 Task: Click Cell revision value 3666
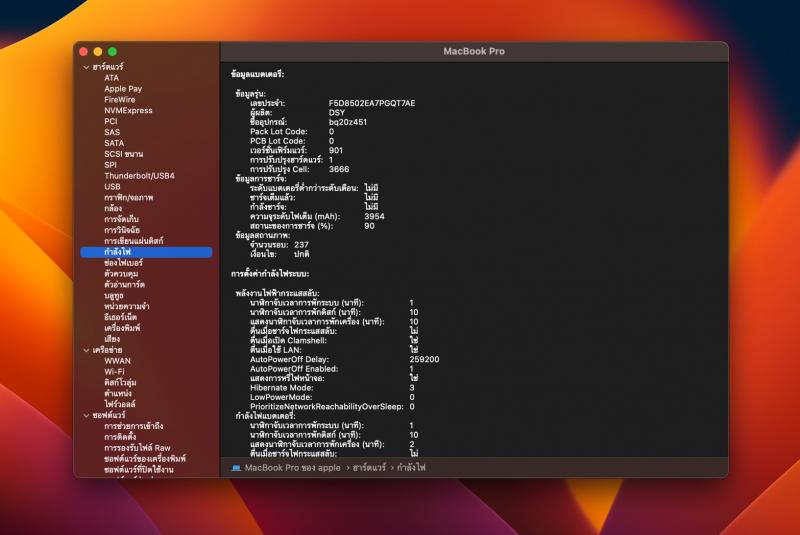coord(339,169)
